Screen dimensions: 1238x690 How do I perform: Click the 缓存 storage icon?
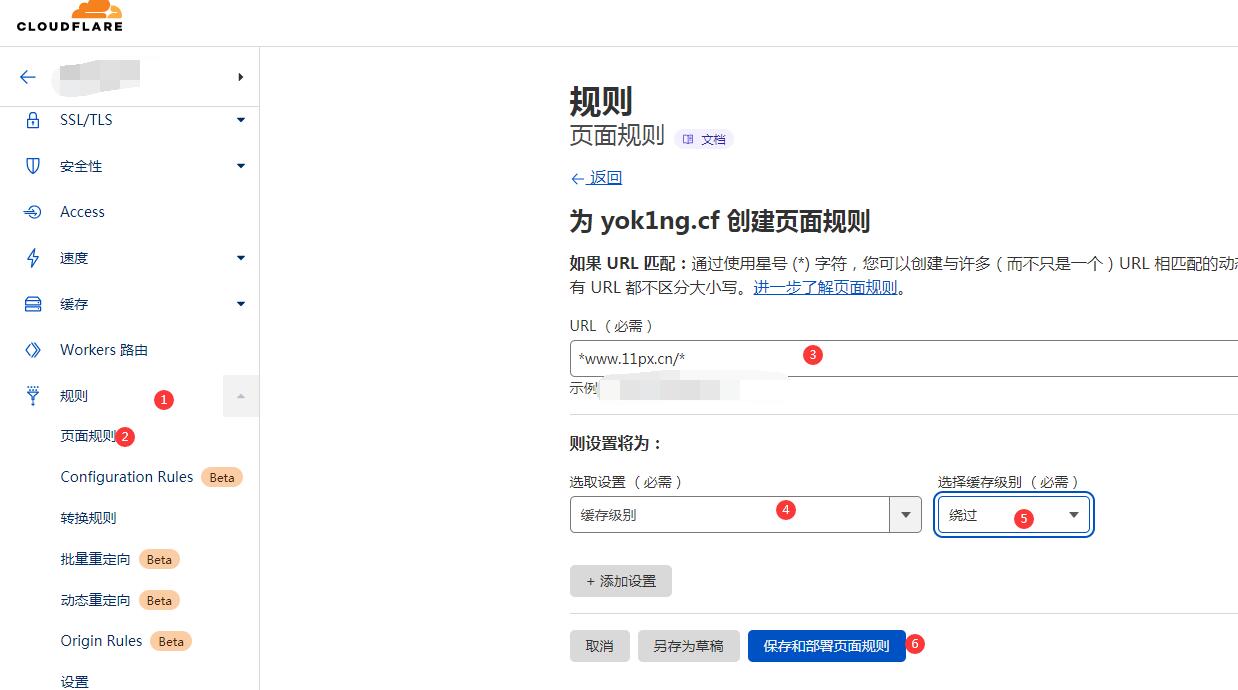click(33, 304)
